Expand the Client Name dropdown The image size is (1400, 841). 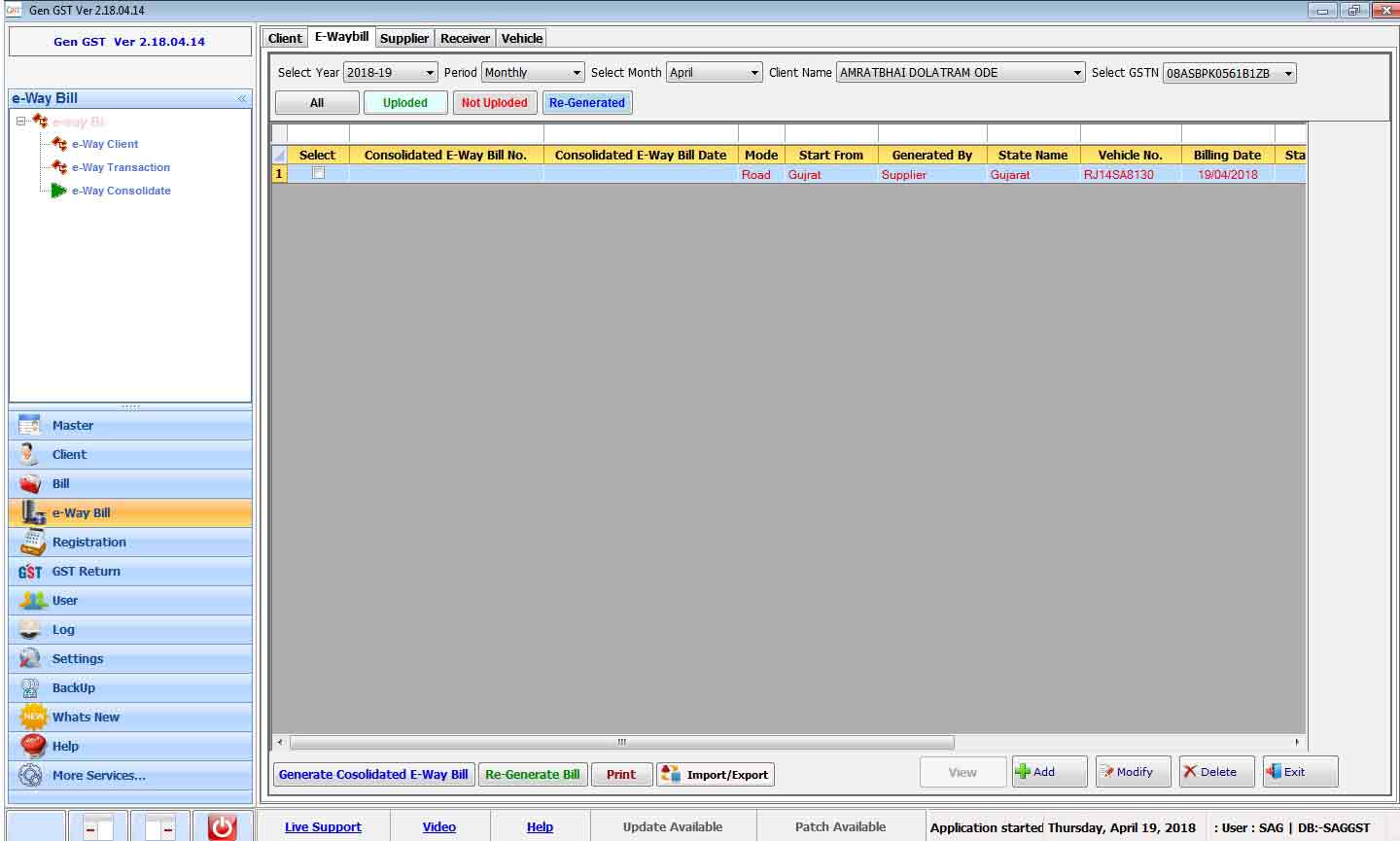point(1077,73)
